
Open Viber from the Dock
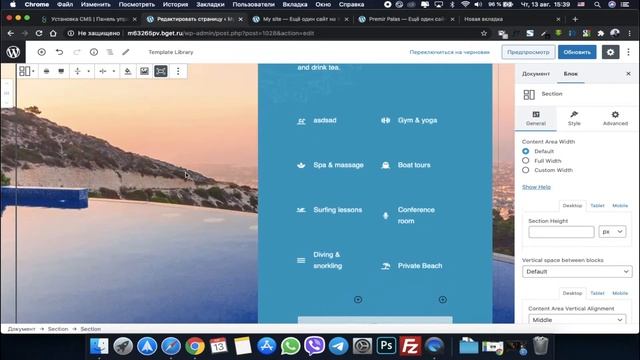[314, 346]
